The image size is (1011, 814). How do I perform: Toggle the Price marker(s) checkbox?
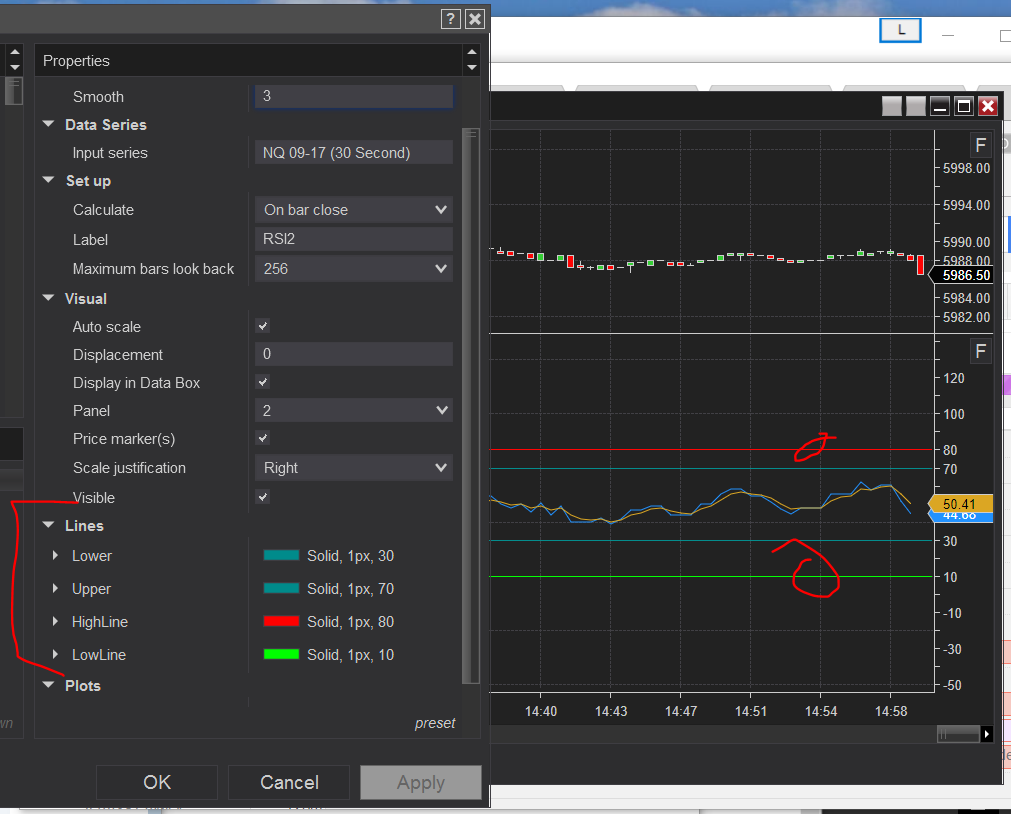point(263,439)
